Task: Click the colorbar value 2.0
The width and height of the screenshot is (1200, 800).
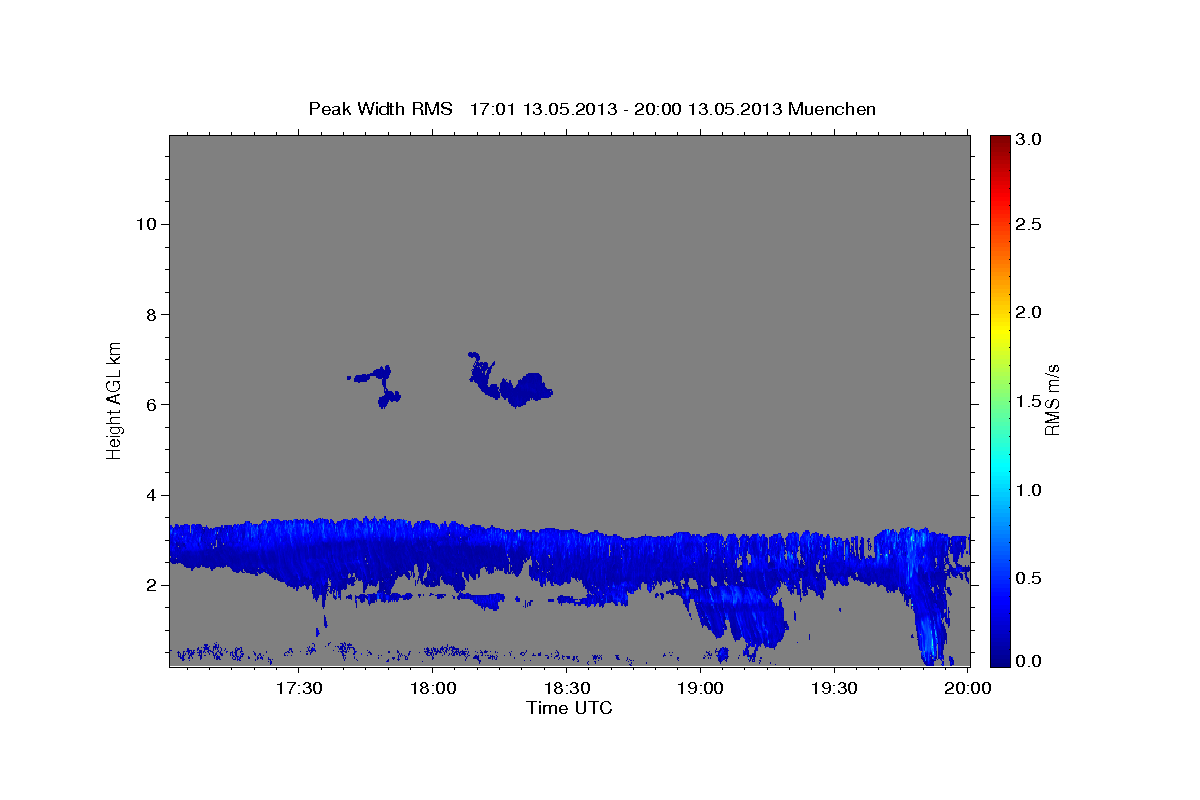Action: [1029, 313]
